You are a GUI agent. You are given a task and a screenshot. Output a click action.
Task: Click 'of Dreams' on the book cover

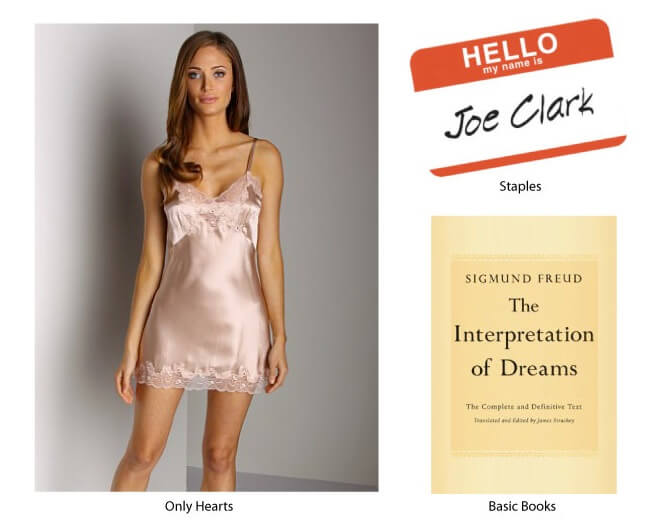tap(524, 368)
